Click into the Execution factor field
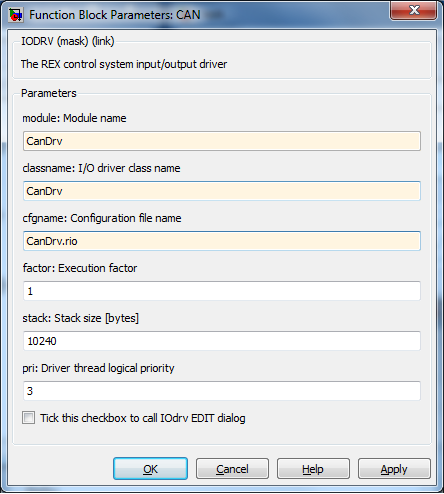This screenshot has height=494, width=444. pos(222,291)
